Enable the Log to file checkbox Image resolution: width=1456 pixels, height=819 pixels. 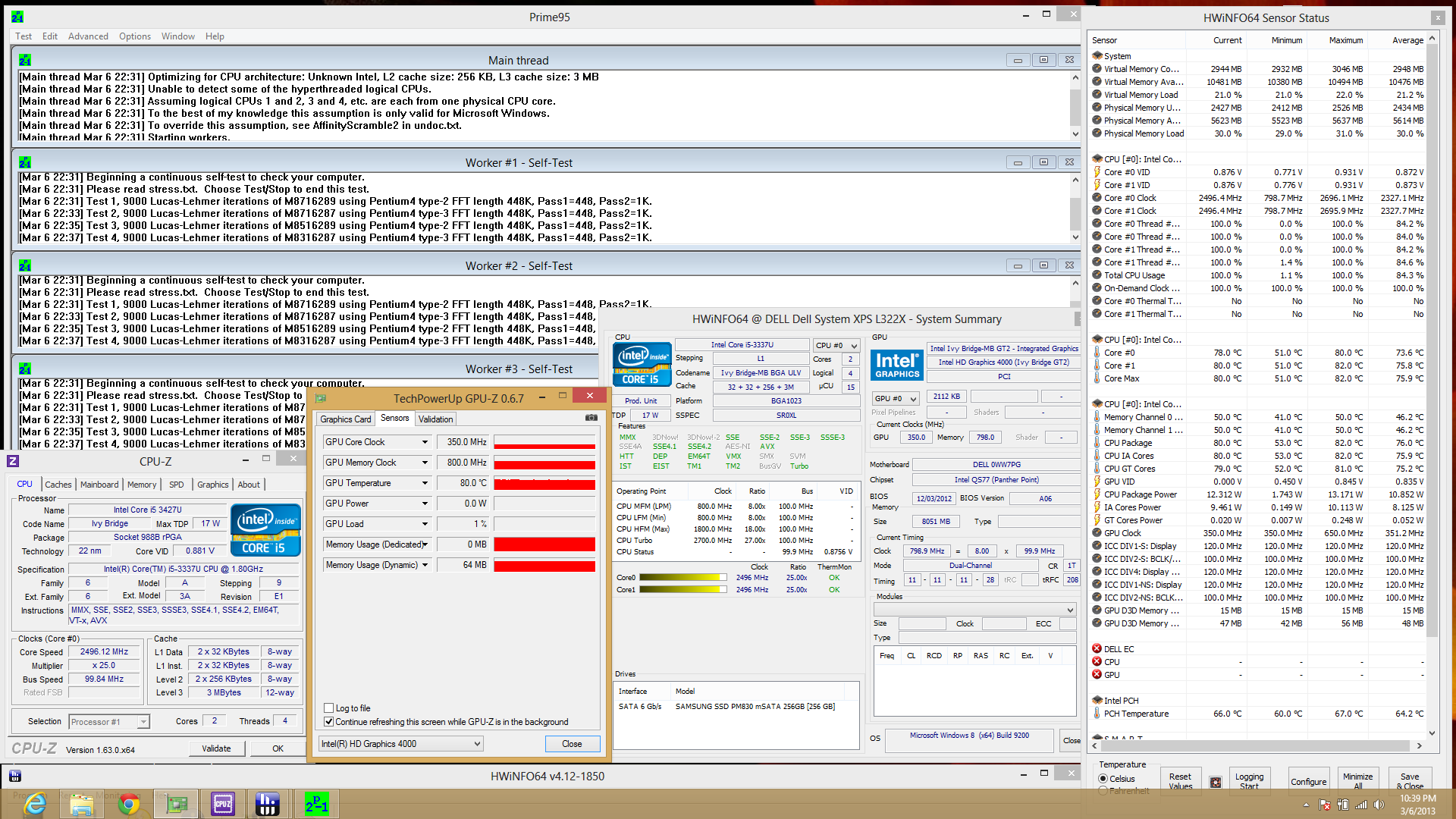(329, 708)
